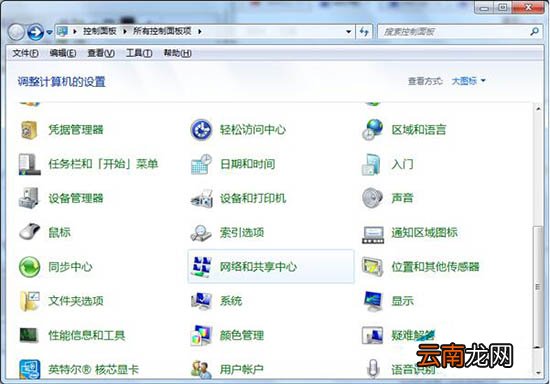Click the 位置和其他传感器 icon
Image resolution: width=550 pixels, height=384 pixels.
(373, 267)
